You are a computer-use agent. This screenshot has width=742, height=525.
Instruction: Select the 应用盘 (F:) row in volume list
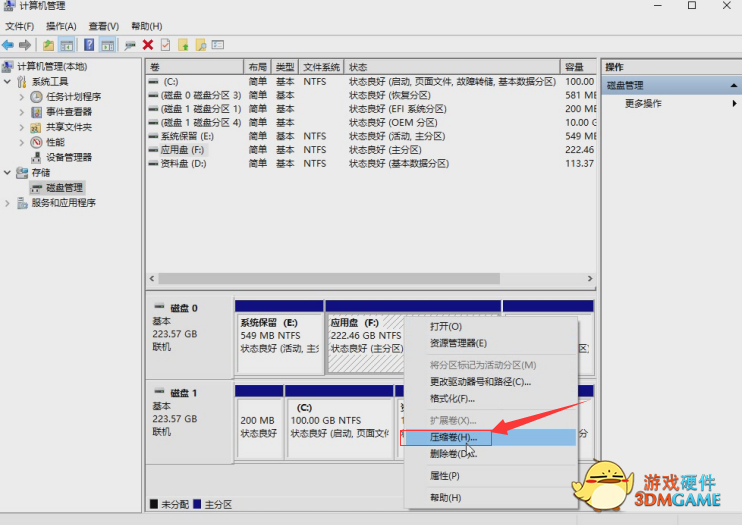(x=371, y=150)
